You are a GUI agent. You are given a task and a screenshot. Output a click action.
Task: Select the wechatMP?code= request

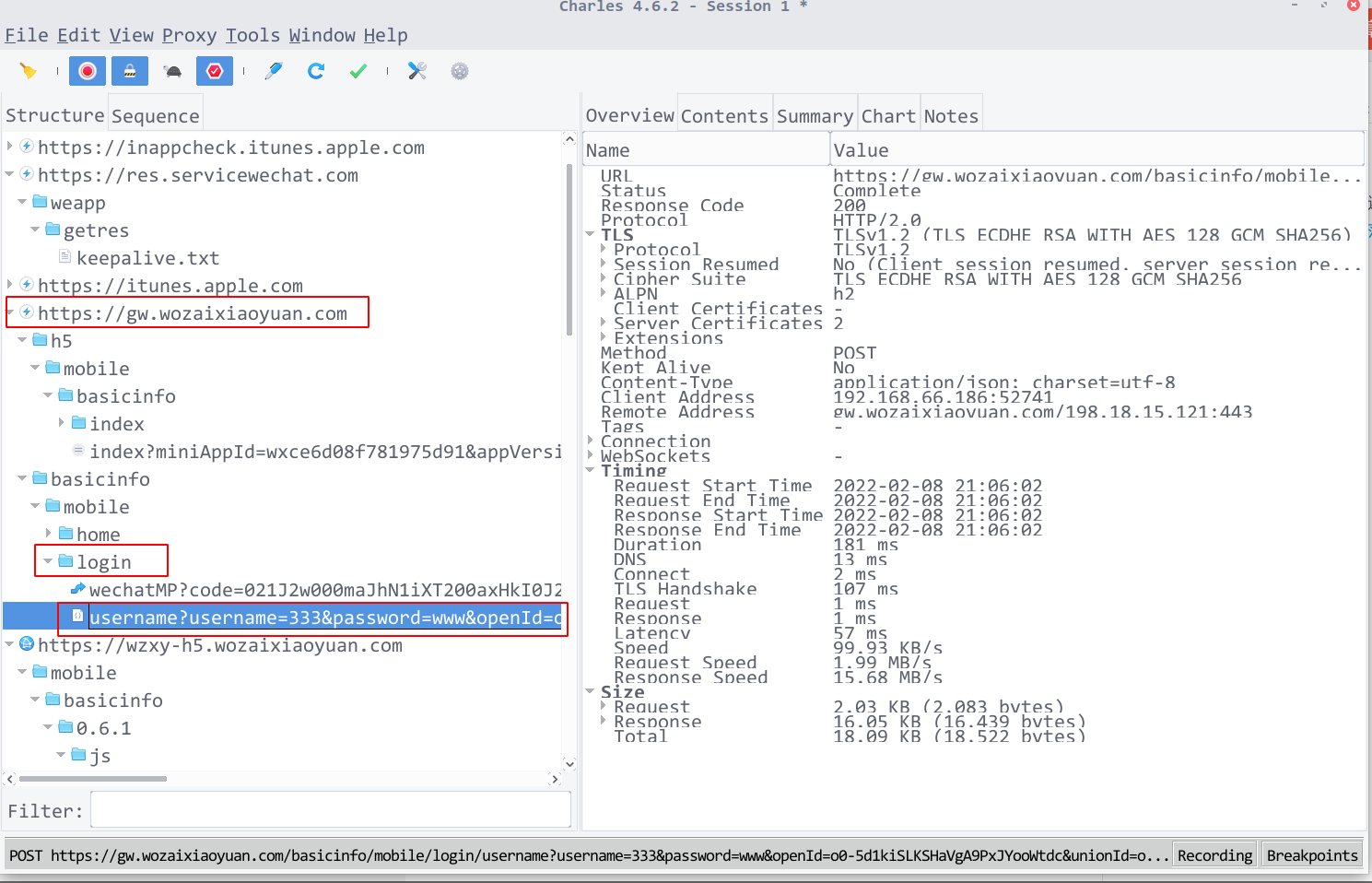(325, 590)
